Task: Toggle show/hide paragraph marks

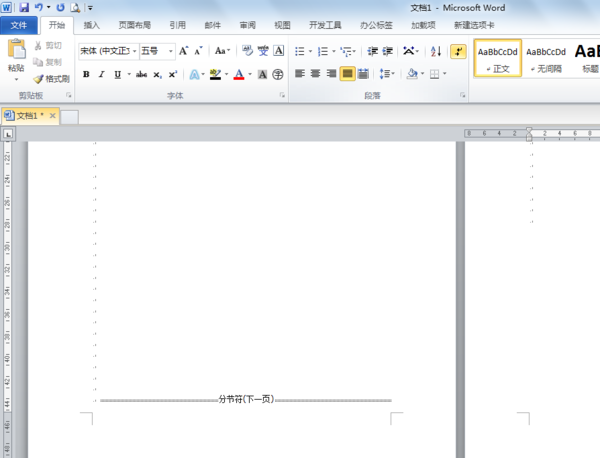Action: pyautogui.click(x=458, y=51)
